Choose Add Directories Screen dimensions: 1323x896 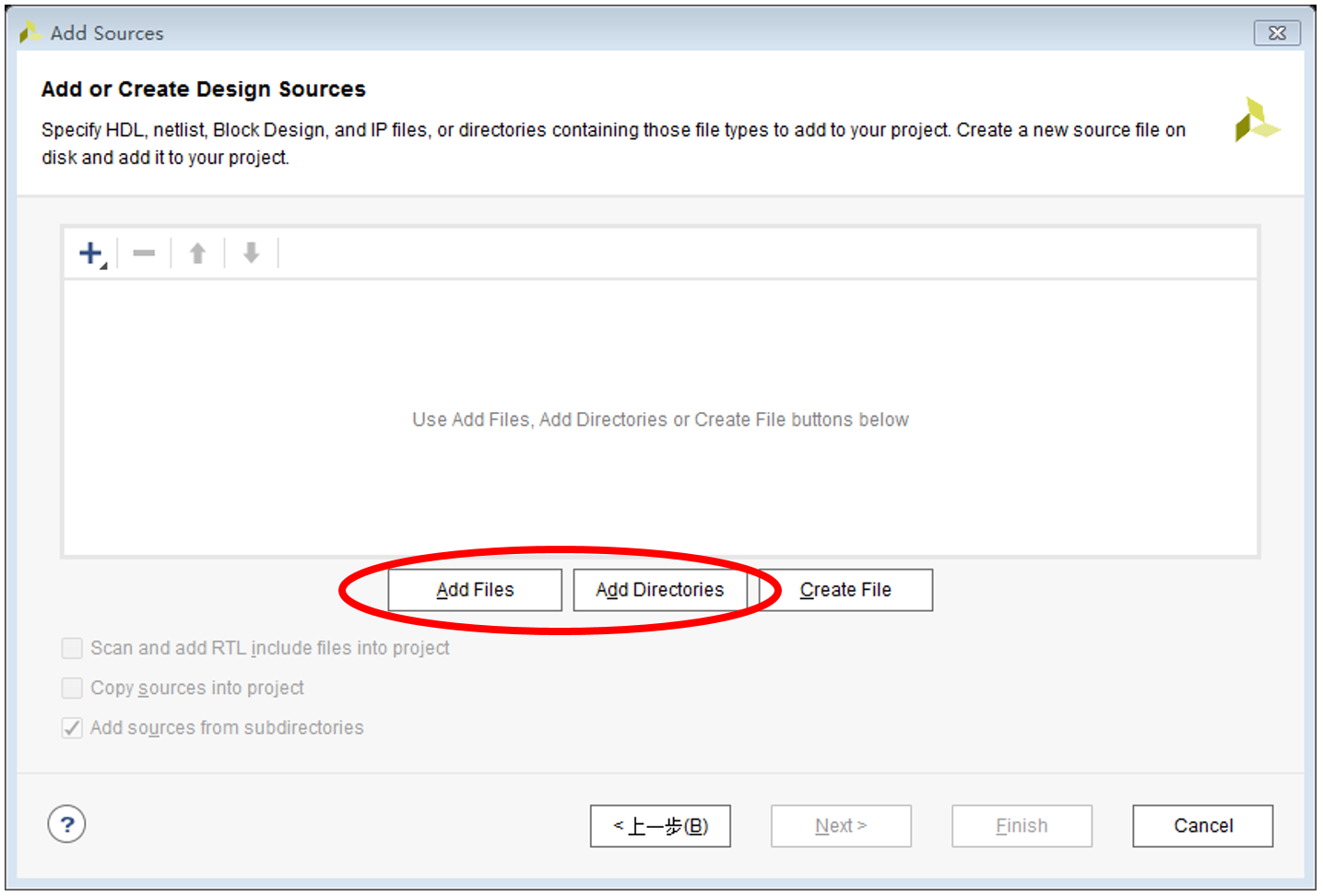click(660, 590)
